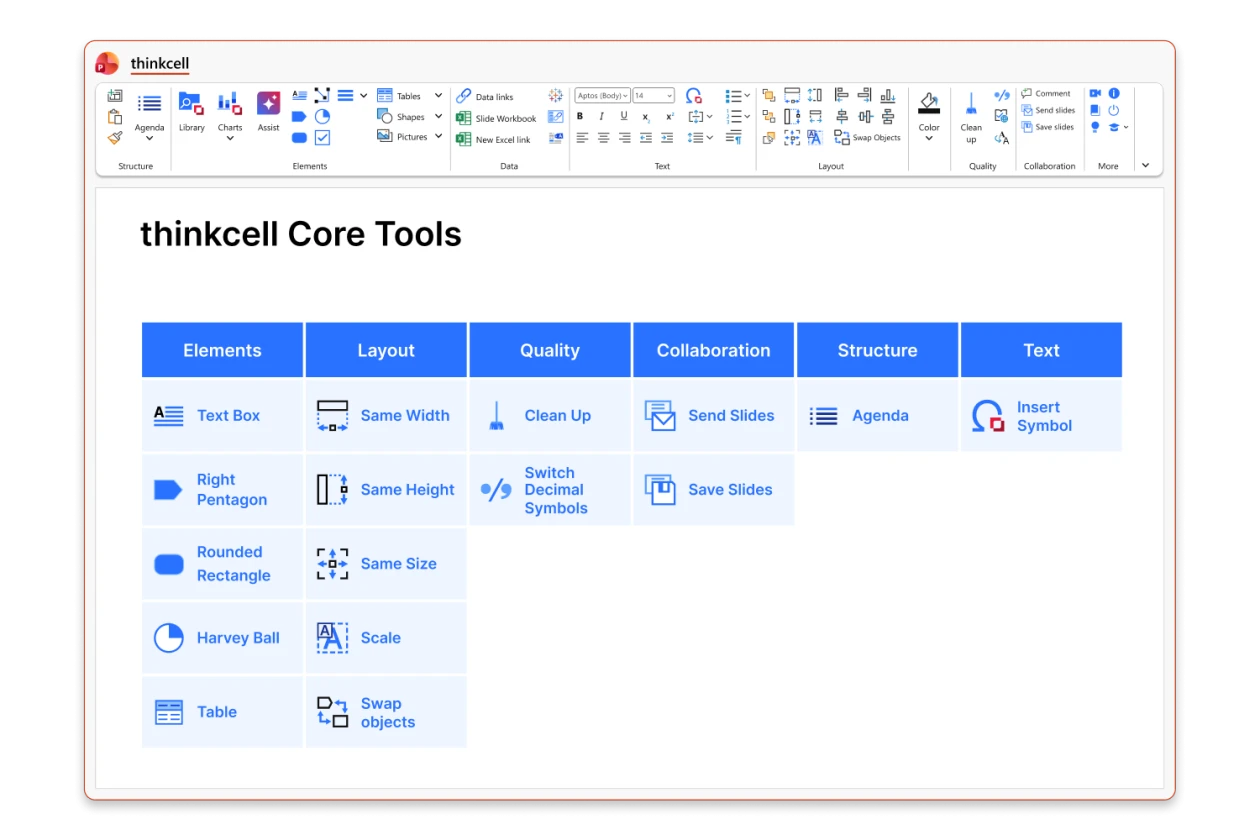Click Send slides in the ribbon
This screenshot has height=840, width=1260.
coord(1048,110)
